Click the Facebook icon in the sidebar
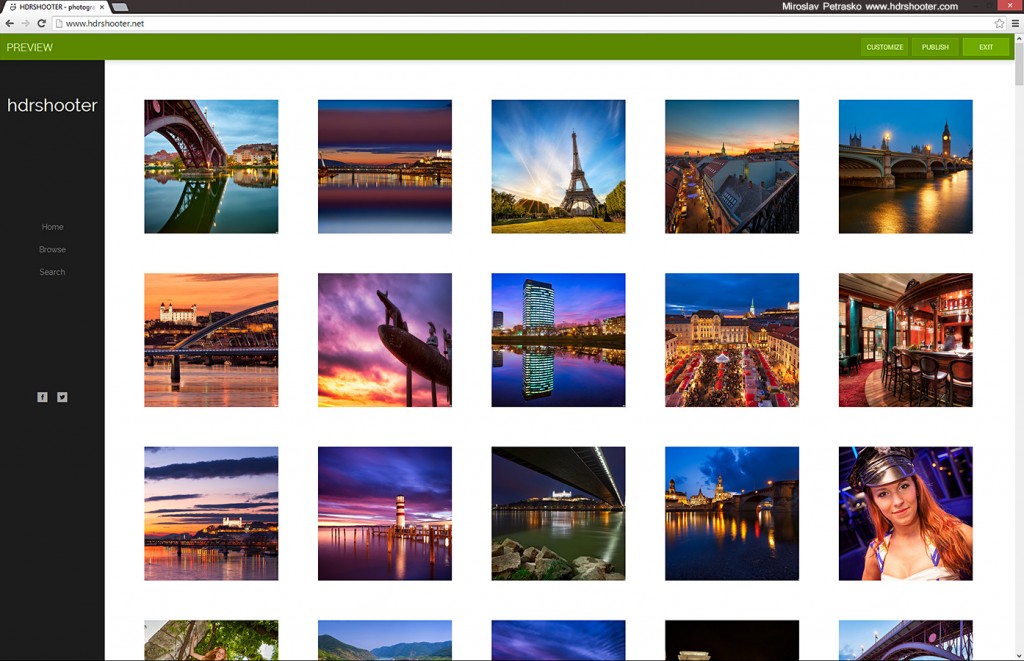The image size is (1024, 661). 42,397
